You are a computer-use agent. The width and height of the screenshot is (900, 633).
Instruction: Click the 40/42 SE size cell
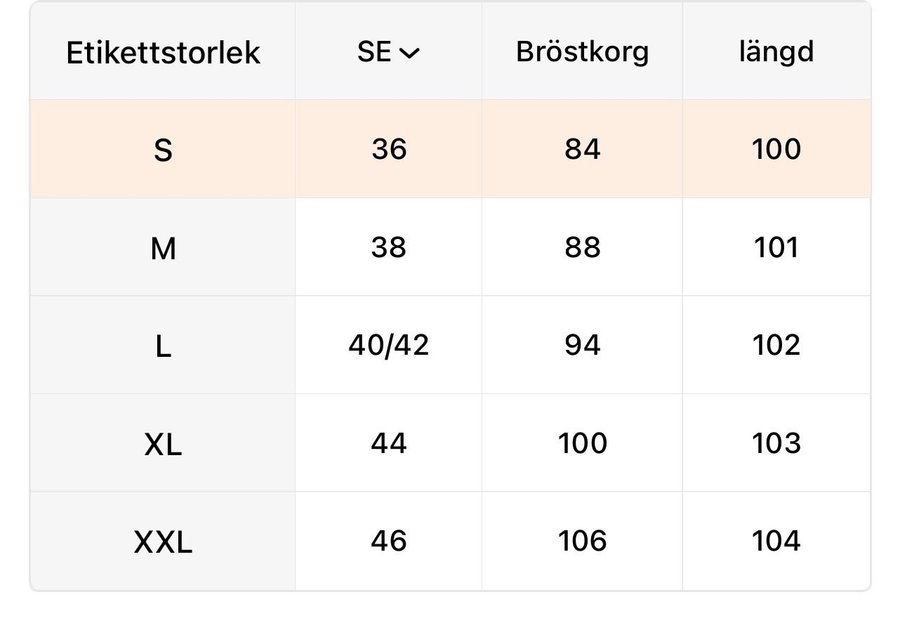(389, 345)
